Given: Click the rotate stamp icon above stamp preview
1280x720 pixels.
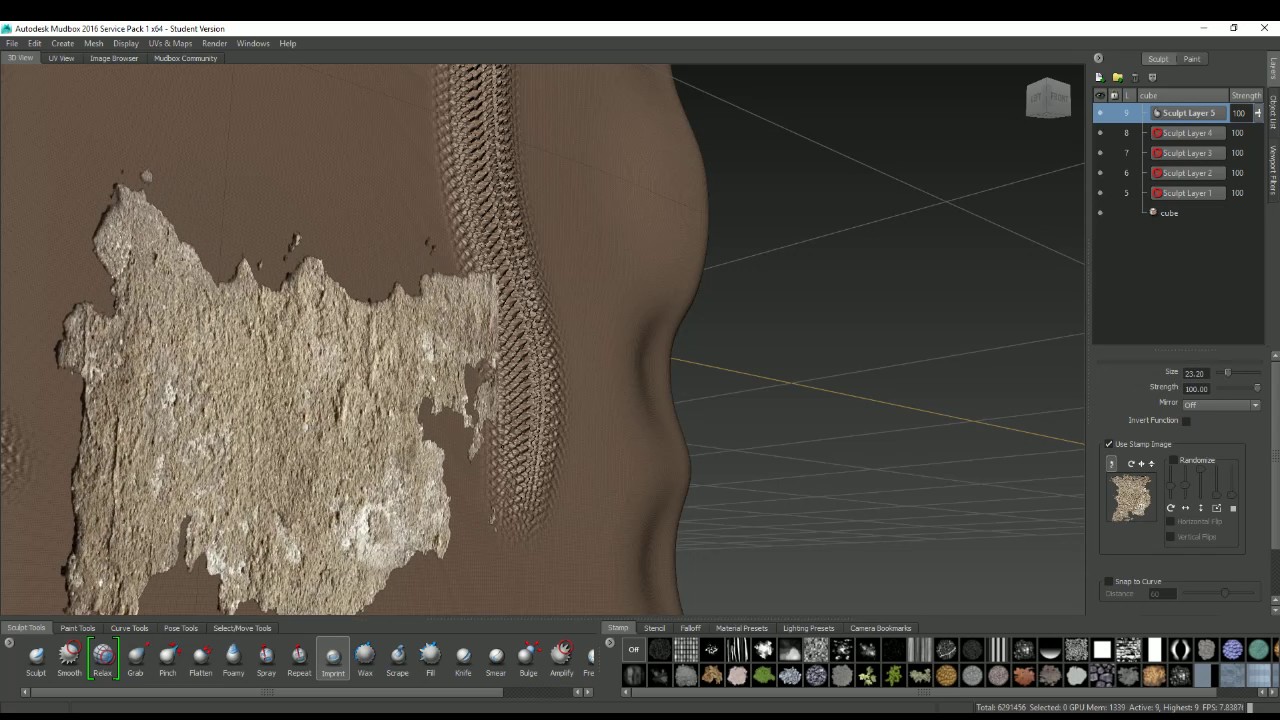Looking at the screenshot, I should pos(1131,464).
